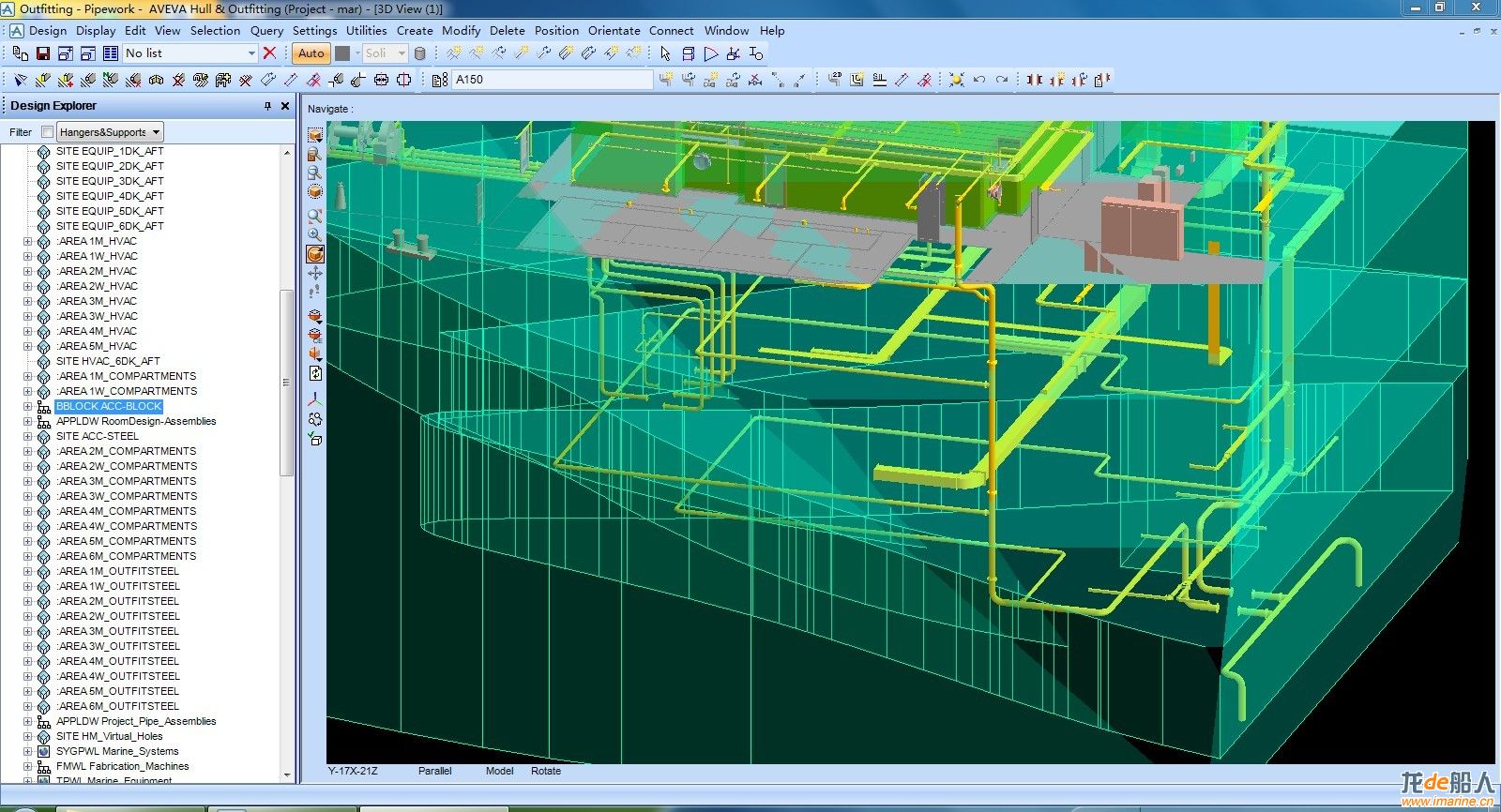Click the redo arrow icon
Viewport: 1501px width, 812px height.
pos(1002,80)
